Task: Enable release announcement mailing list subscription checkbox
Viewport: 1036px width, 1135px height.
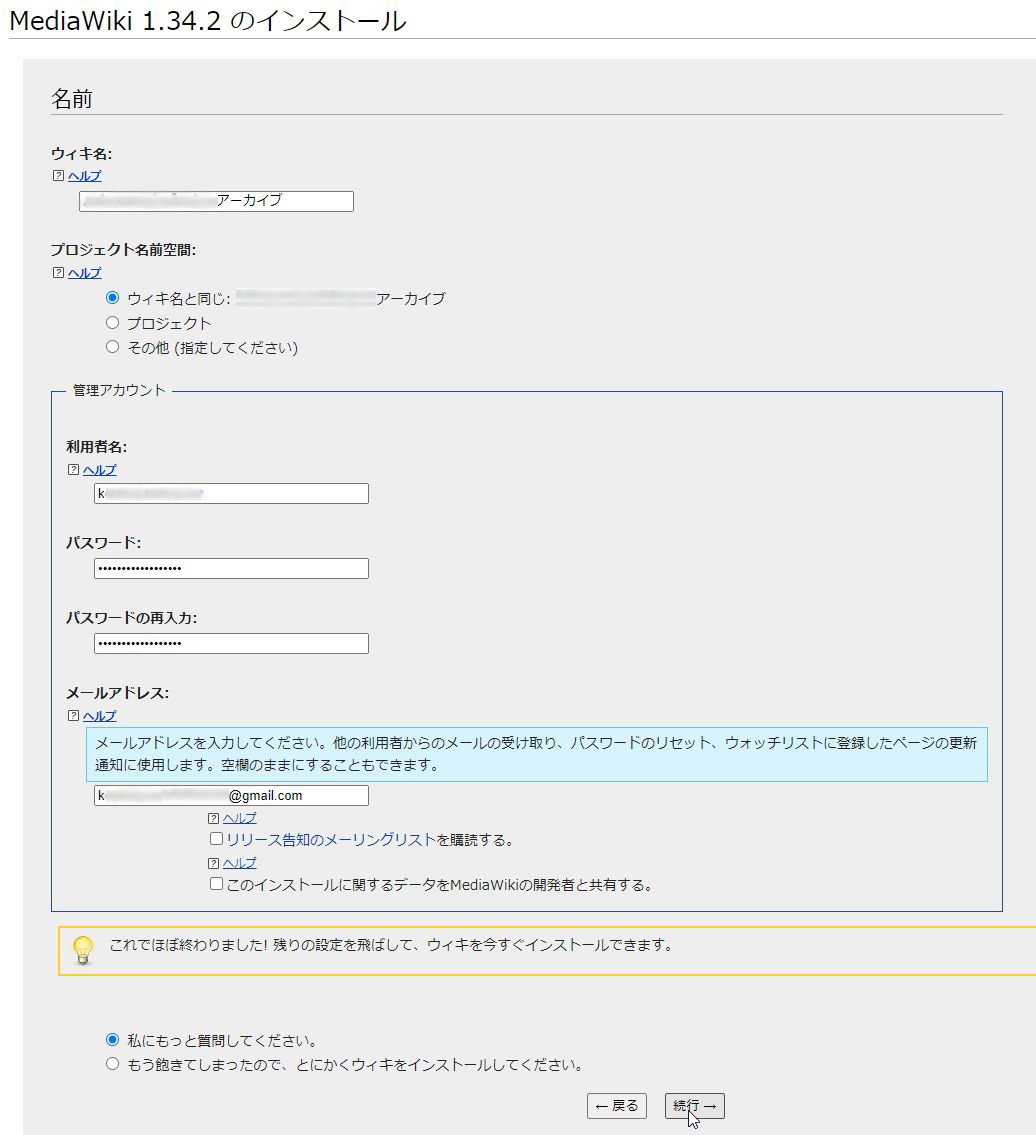Action: (216, 839)
